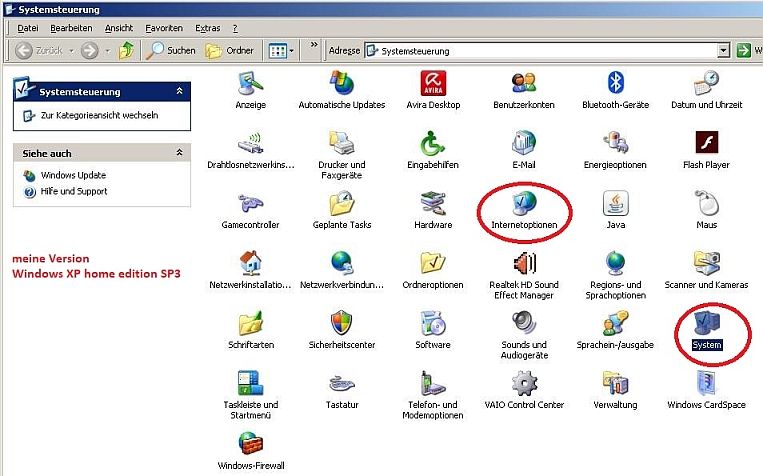Click the Suchen toolbar button
Viewport: 763px width, 476px height.
pos(172,50)
